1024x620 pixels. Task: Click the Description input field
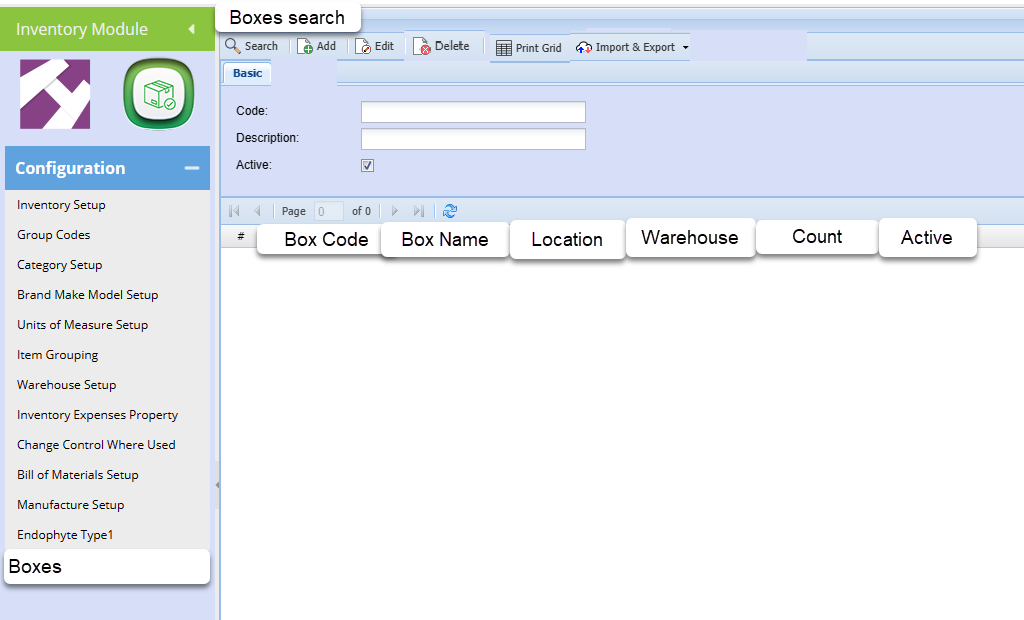coord(473,139)
